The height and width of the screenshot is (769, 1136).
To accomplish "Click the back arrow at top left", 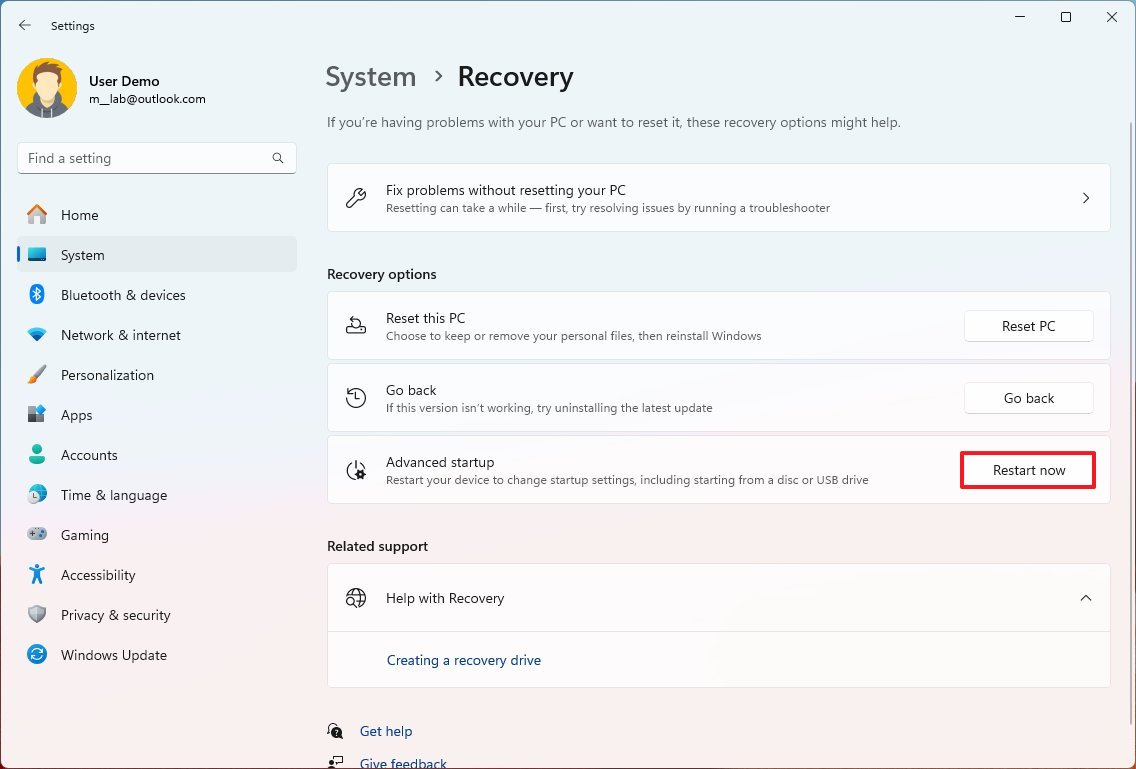I will point(24,25).
